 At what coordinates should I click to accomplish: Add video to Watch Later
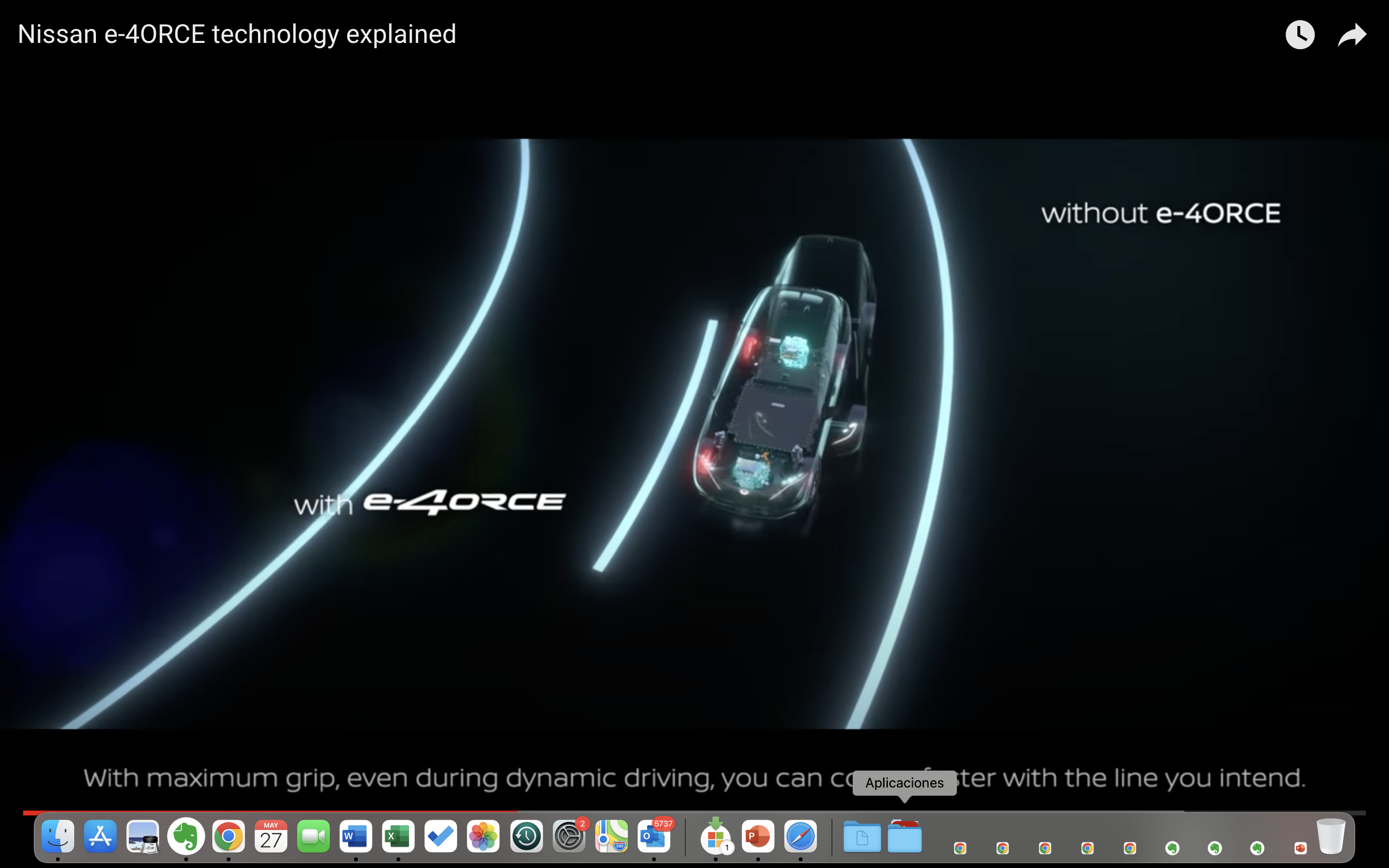click(1299, 34)
